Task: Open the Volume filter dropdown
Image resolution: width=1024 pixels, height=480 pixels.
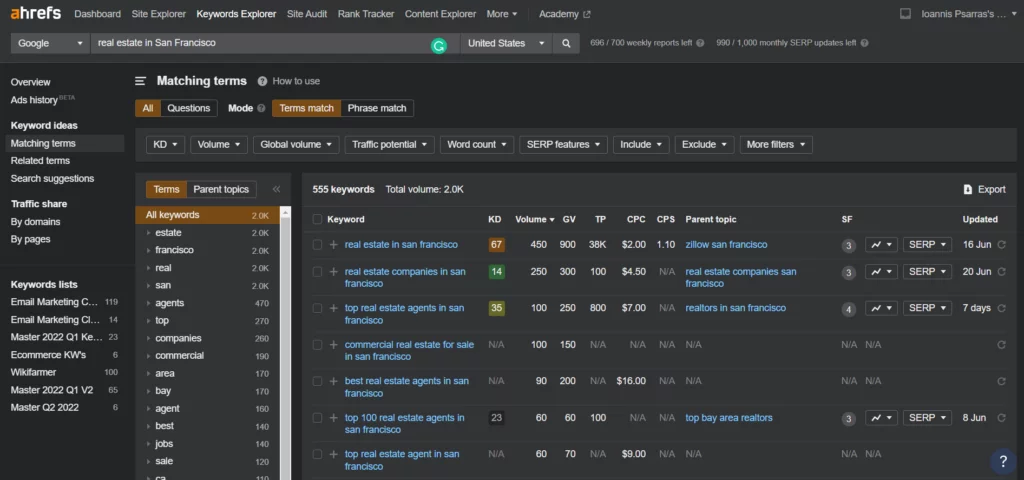Action: pos(219,145)
